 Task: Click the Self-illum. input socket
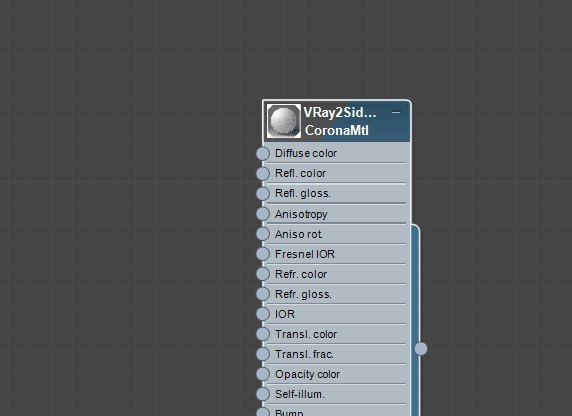coord(263,394)
